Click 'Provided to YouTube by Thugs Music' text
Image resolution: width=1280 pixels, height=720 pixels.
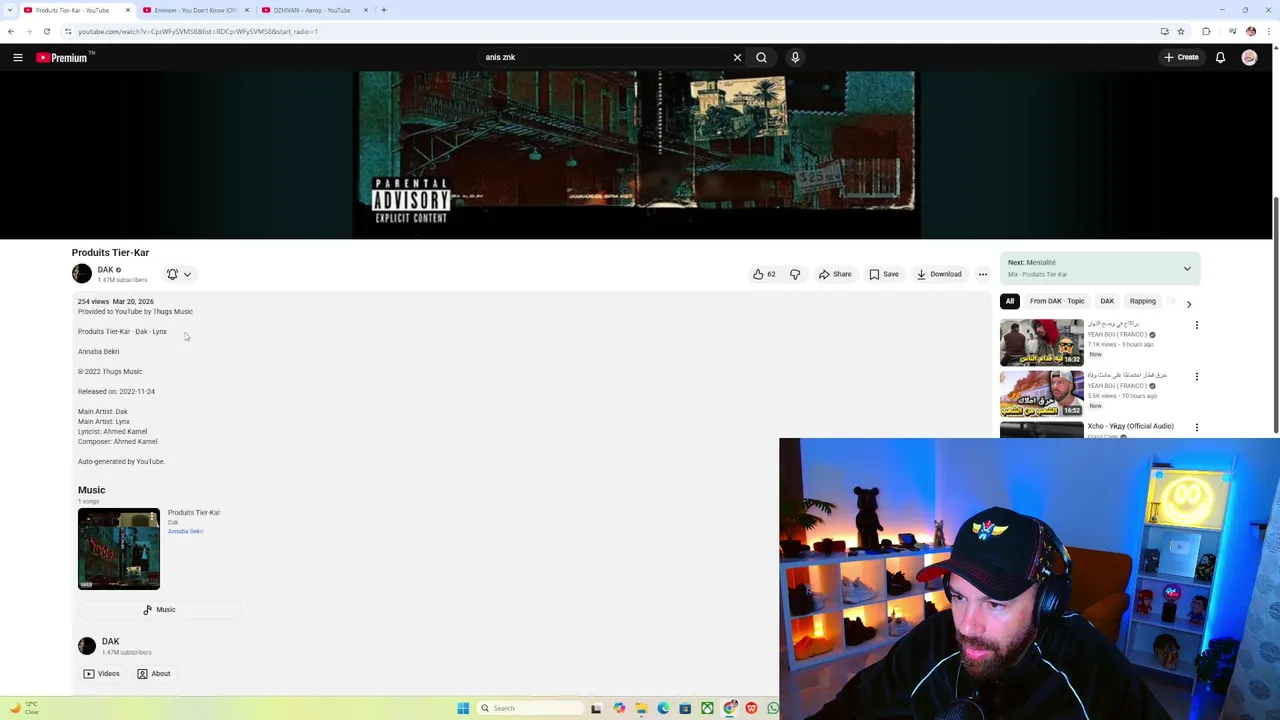coord(135,311)
